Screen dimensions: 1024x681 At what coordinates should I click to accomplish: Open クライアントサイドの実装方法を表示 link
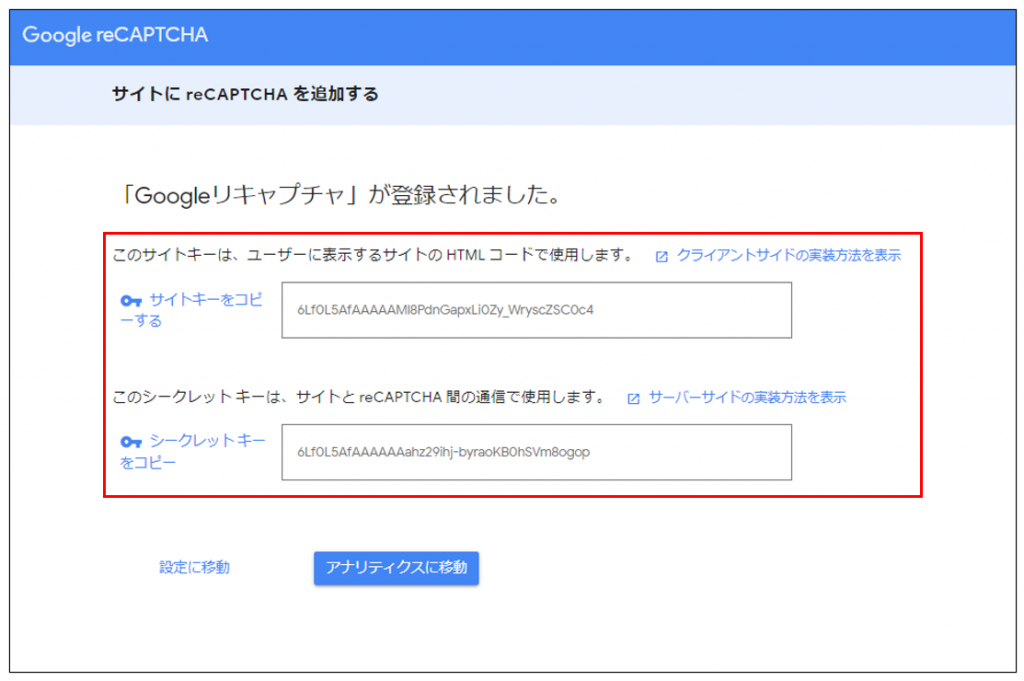(x=788, y=255)
